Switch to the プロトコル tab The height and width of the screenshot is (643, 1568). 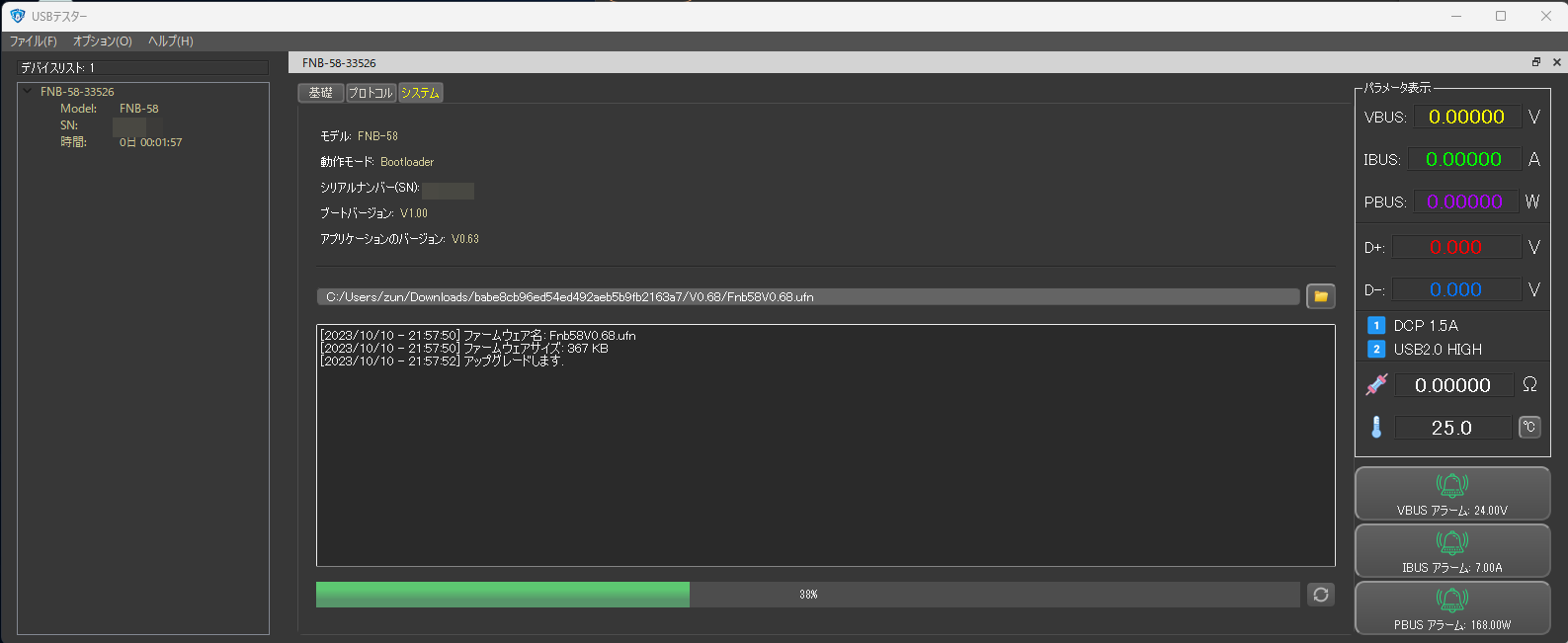coord(371,93)
